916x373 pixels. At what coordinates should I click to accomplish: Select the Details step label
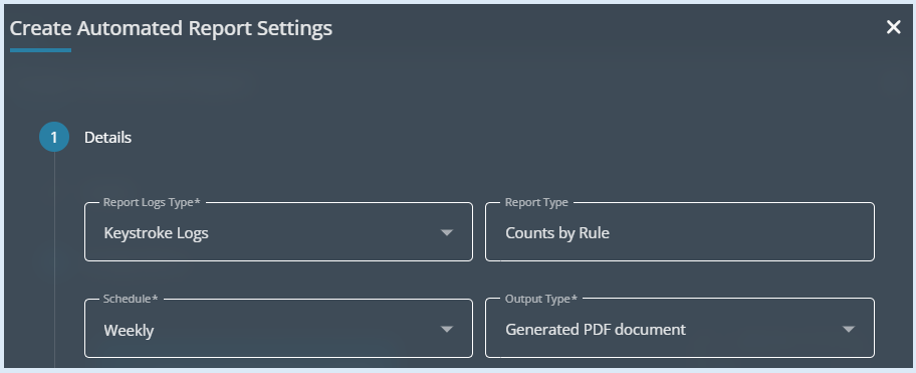coord(107,137)
